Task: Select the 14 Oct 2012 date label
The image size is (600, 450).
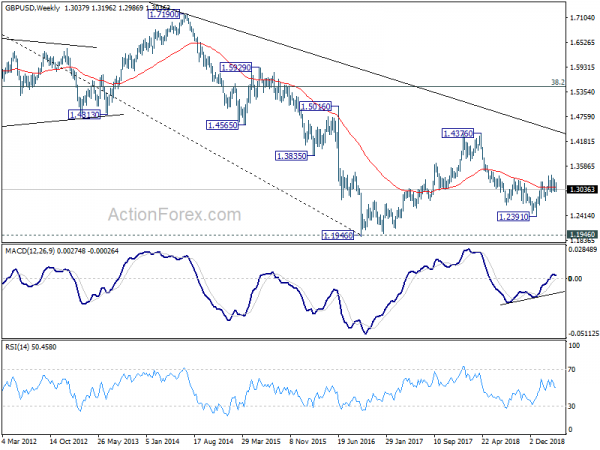Action: (x=68, y=441)
